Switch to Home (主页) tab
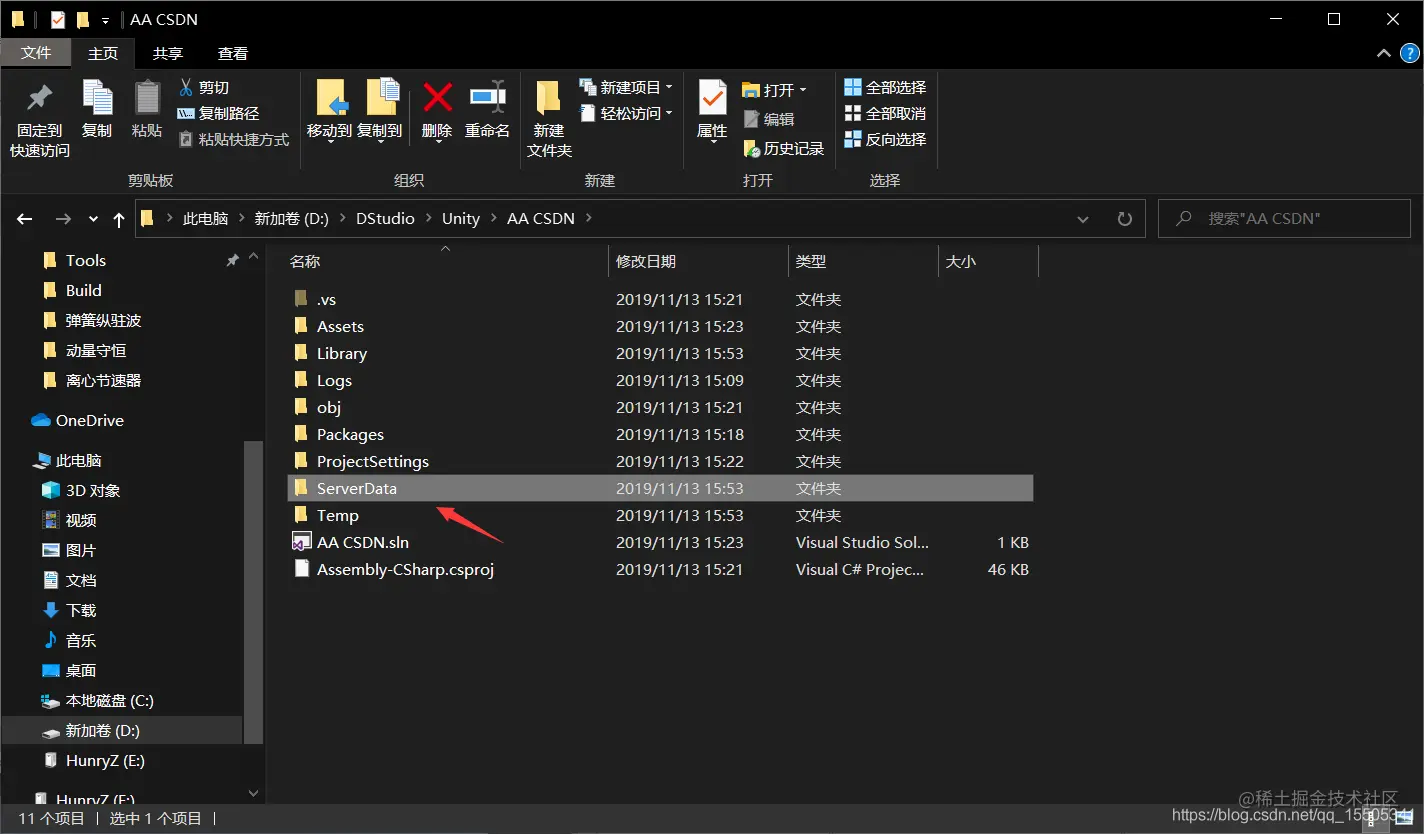Viewport: 1424px width, 834px height. (x=103, y=53)
